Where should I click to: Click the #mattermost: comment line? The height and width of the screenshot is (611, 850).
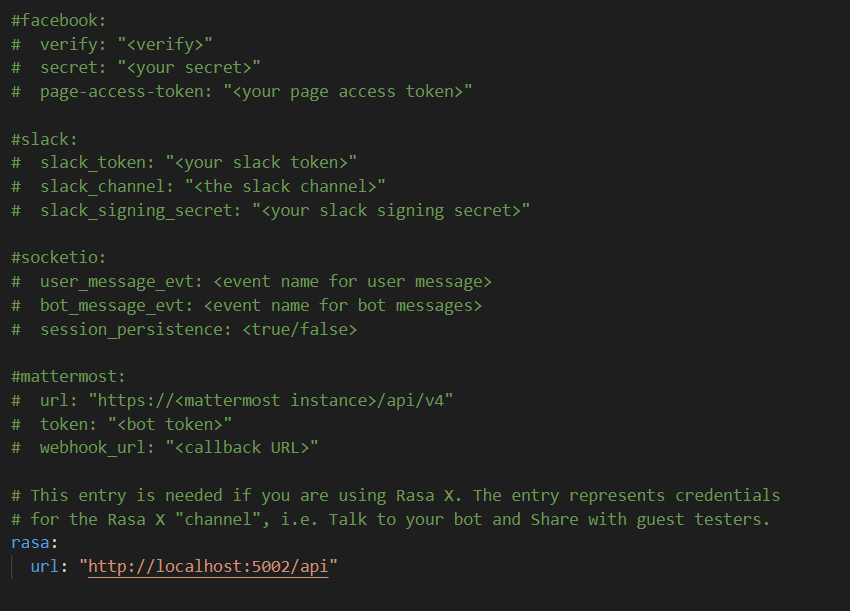[68, 376]
